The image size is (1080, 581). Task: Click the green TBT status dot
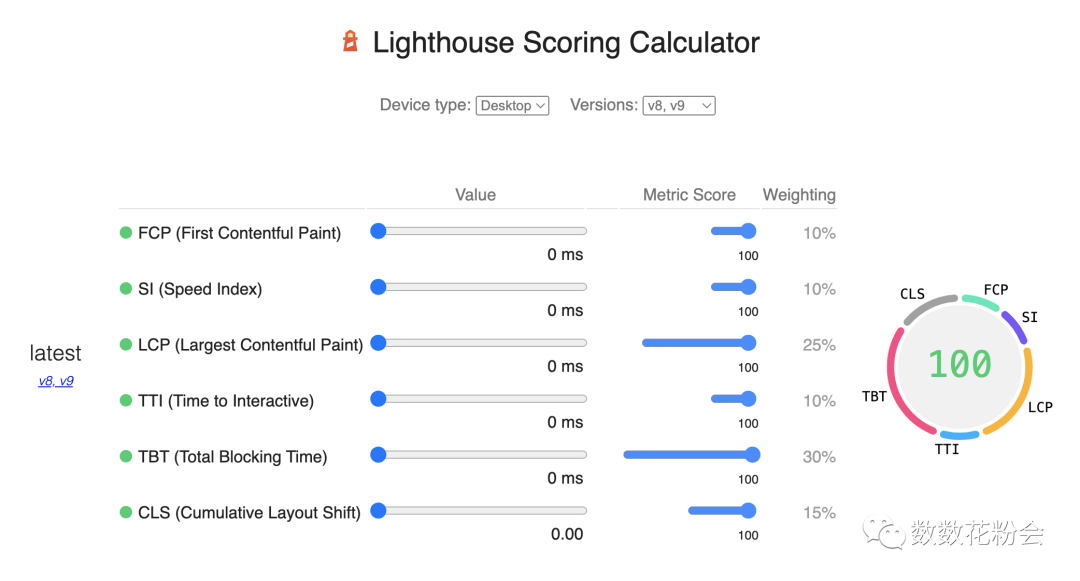[x=126, y=456]
